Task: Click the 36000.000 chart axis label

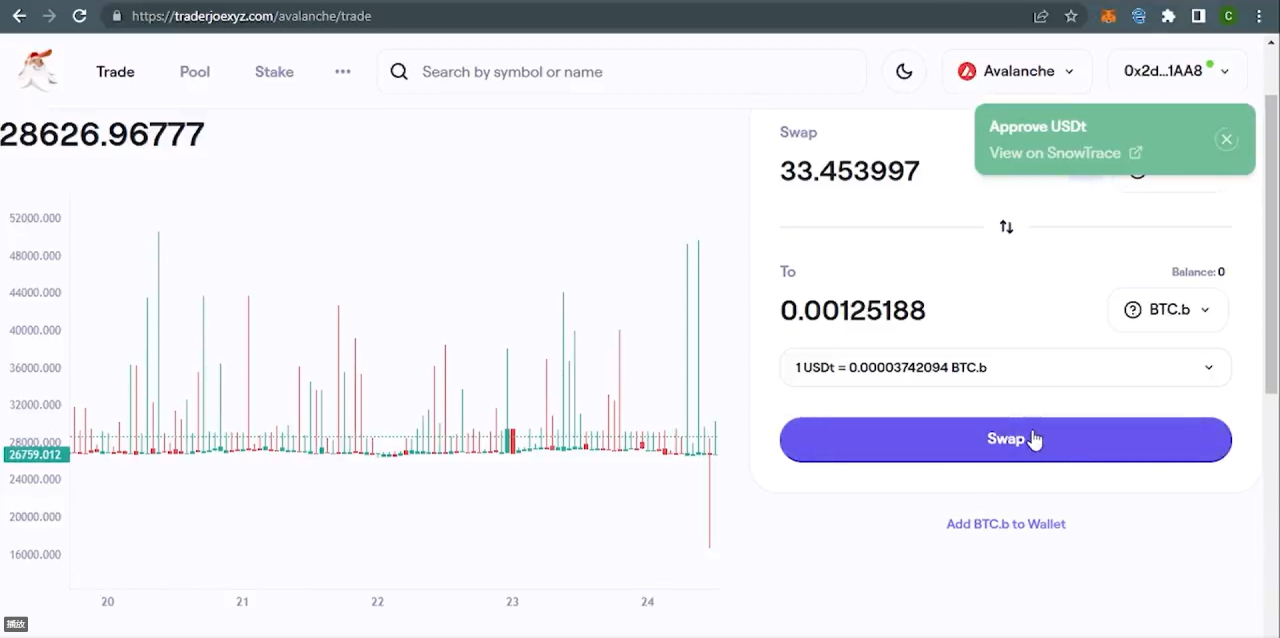Action: tap(35, 368)
